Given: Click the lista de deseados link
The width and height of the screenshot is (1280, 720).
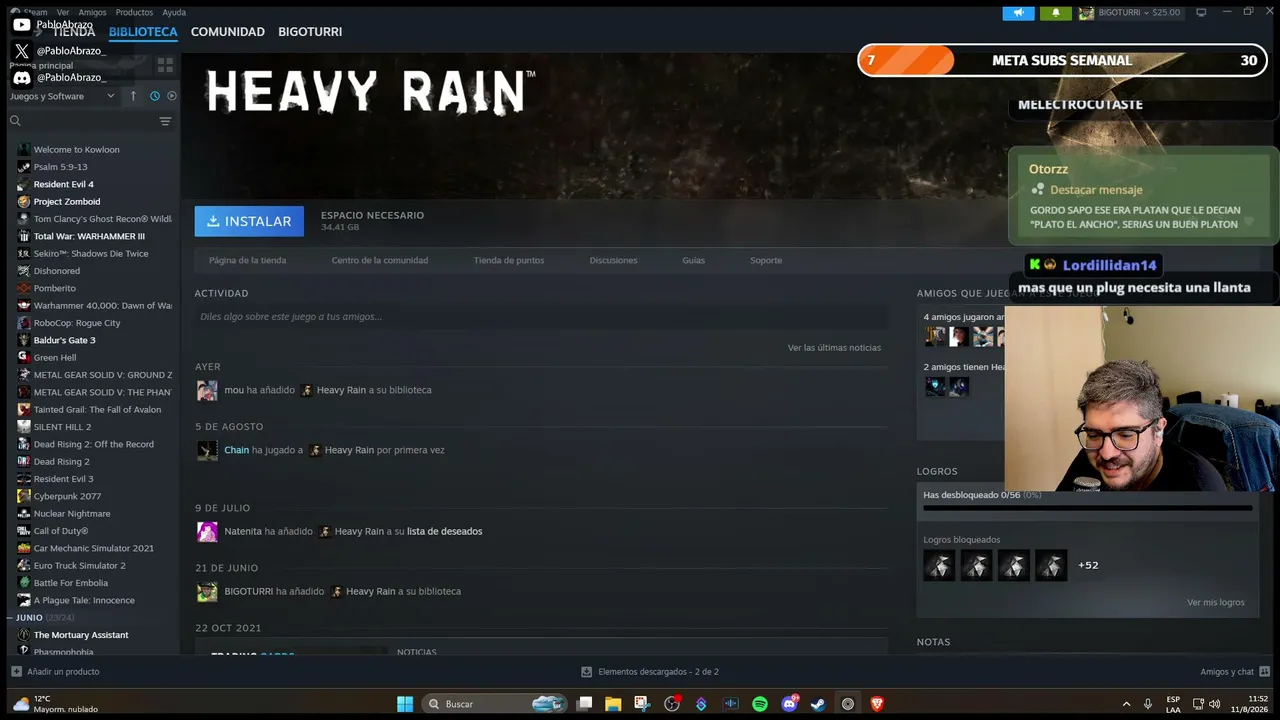Looking at the screenshot, I should (x=445, y=532).
